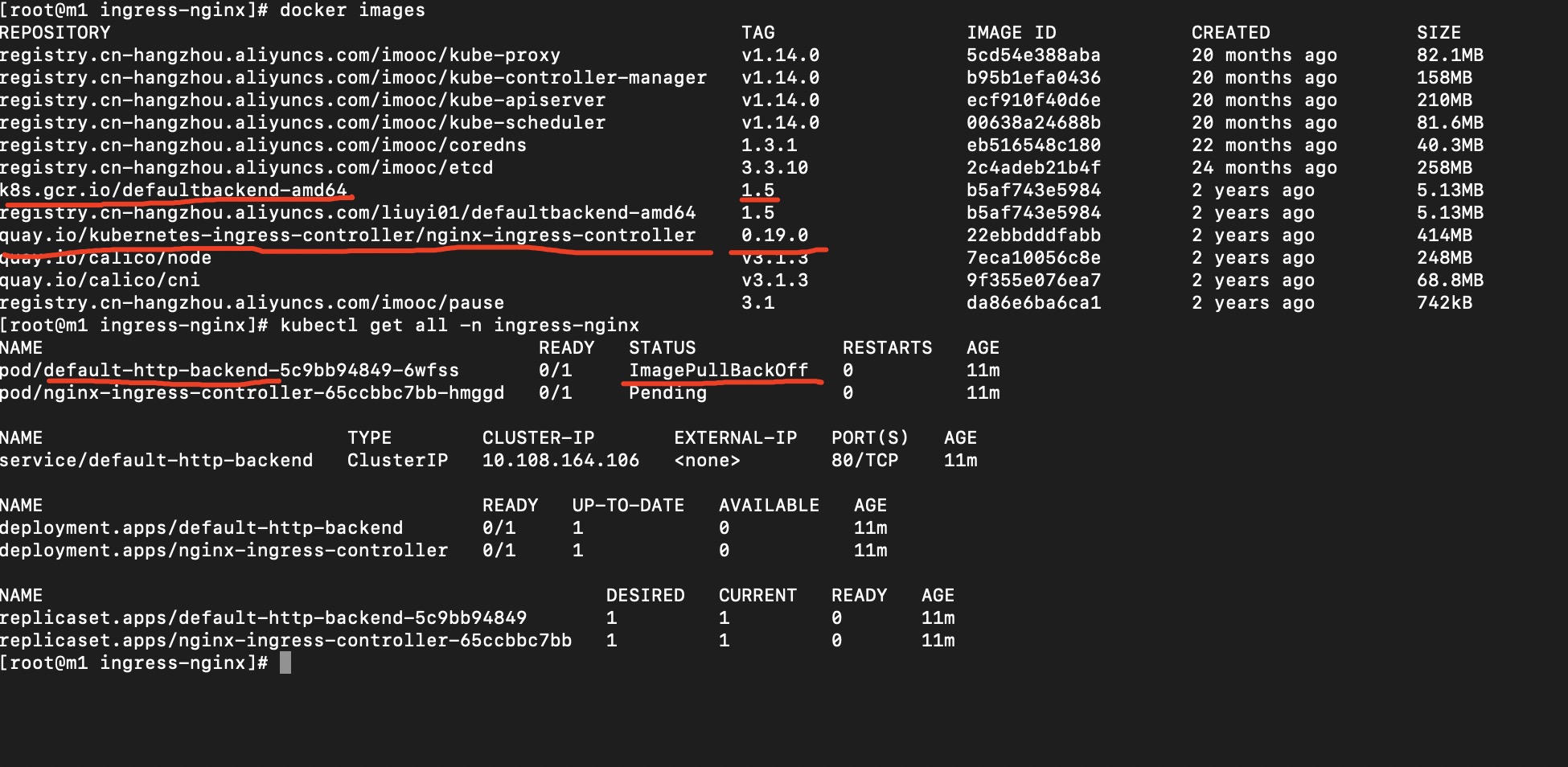This screenshot has width=1568, height=767.
Task: Select image ID b95b1efa0436
Action: point(1033,78)
